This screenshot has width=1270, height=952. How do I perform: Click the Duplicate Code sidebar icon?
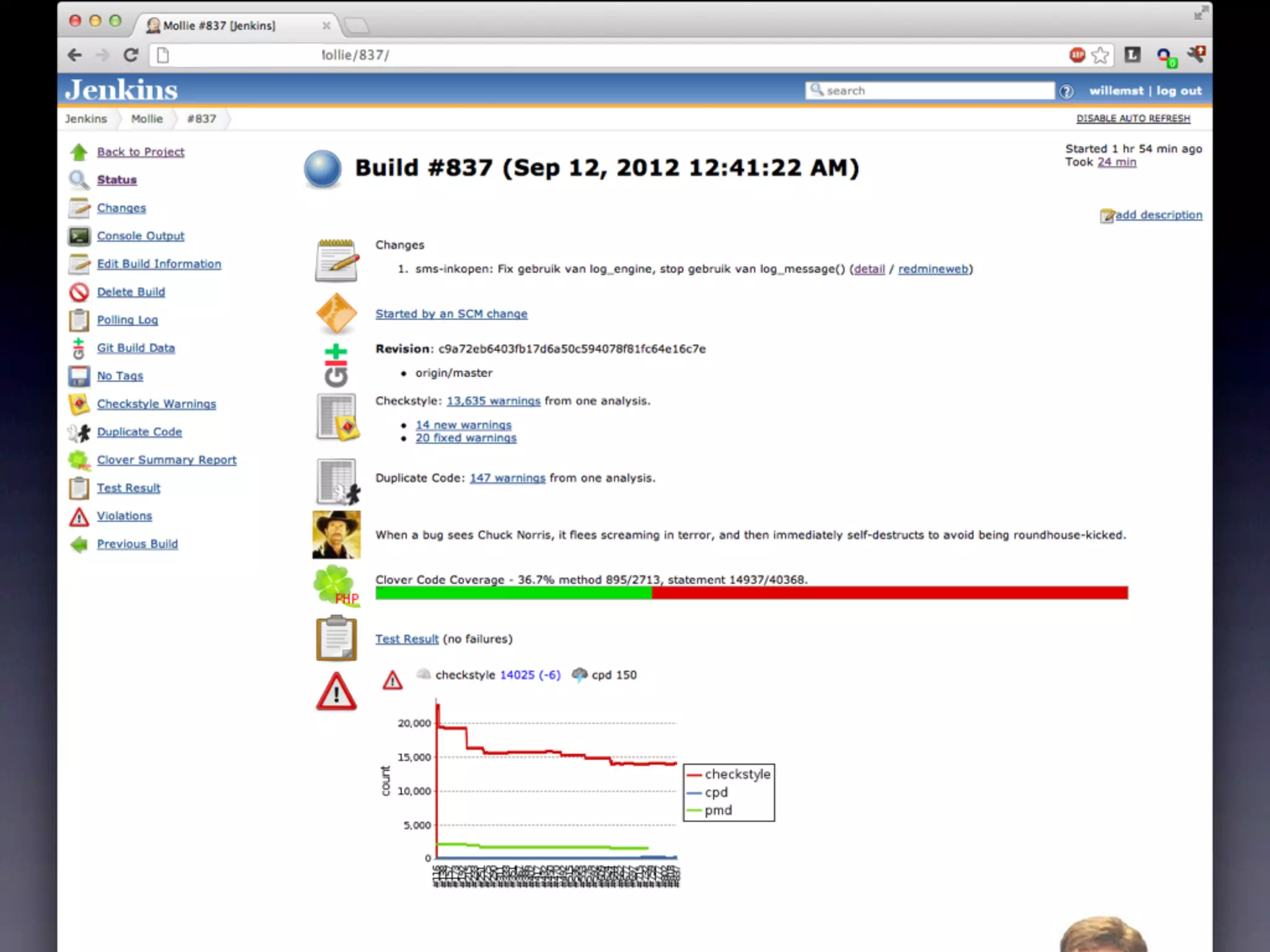(79, 433)
